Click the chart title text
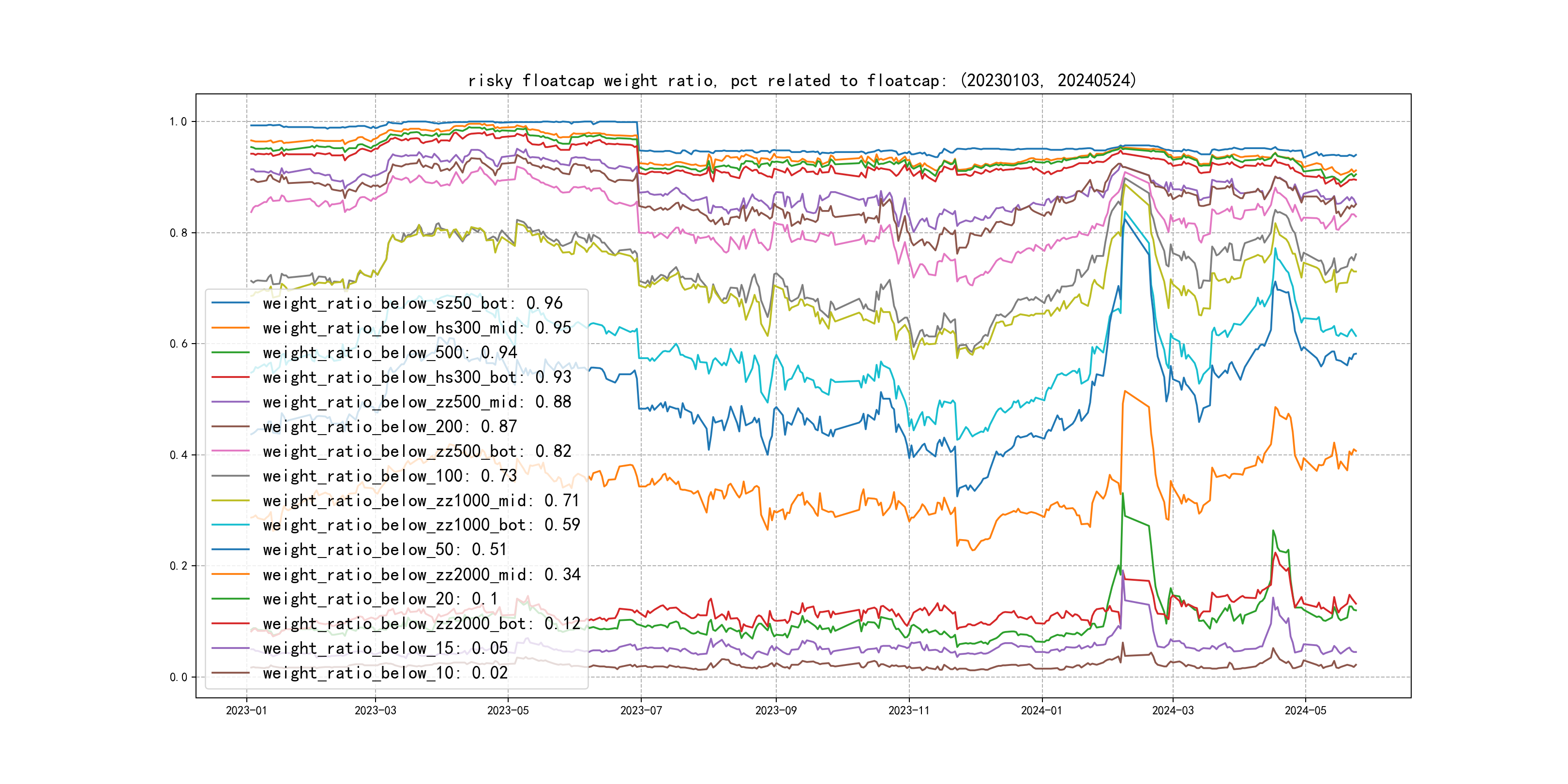 click(801, 80)
